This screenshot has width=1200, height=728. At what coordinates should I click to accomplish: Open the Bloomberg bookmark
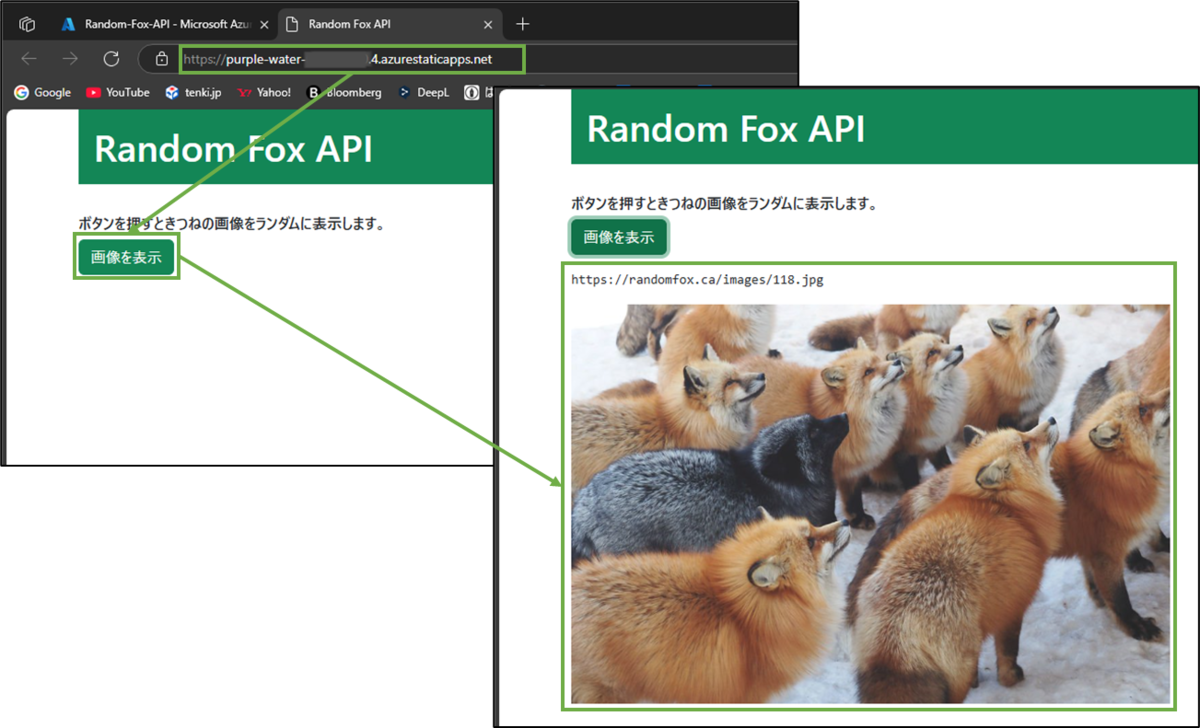[344, 92]
